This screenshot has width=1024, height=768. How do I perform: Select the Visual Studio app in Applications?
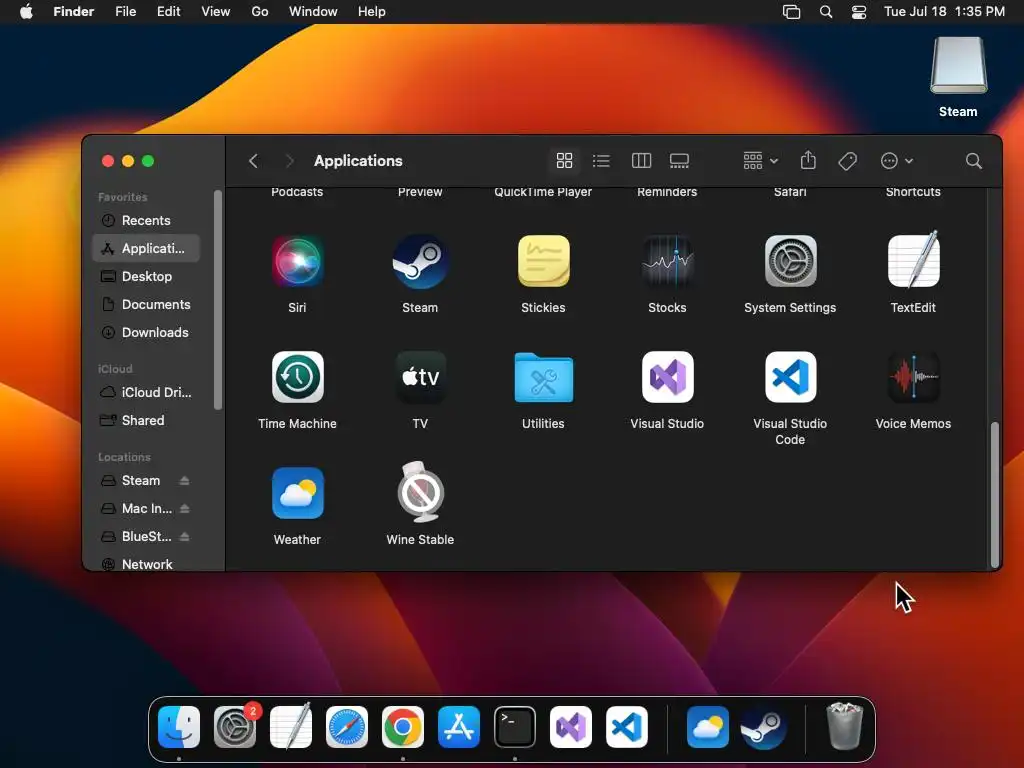[667, 377]
